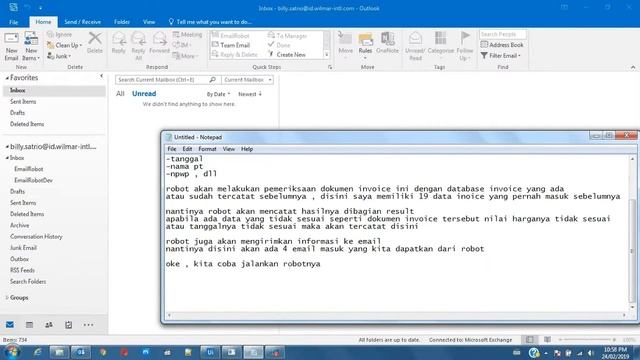Select the To Manager quick step
Viewport: 640px width, 360px height.
pos(287,36)
